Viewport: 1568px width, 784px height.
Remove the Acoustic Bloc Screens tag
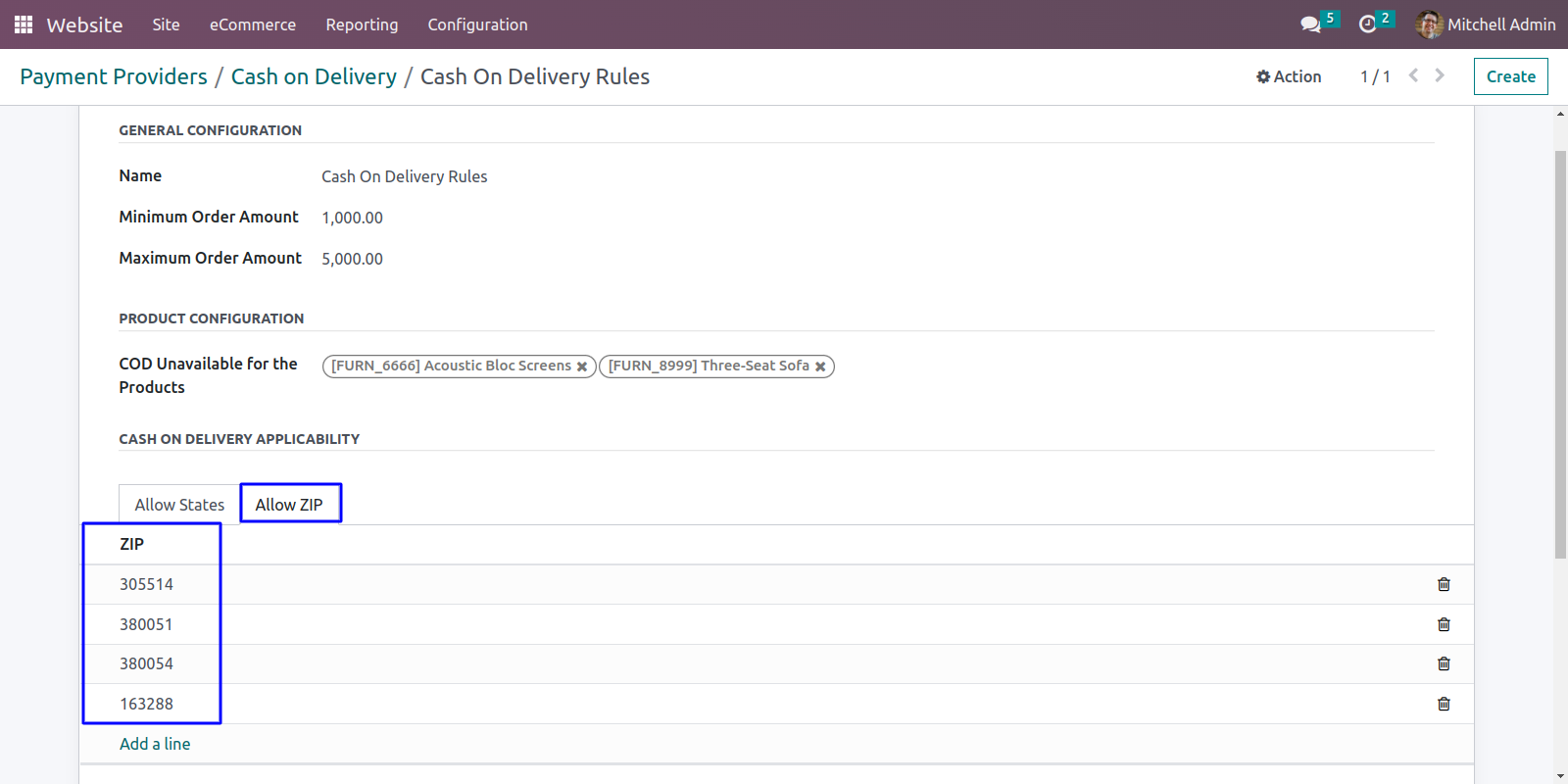coord(582,367)
